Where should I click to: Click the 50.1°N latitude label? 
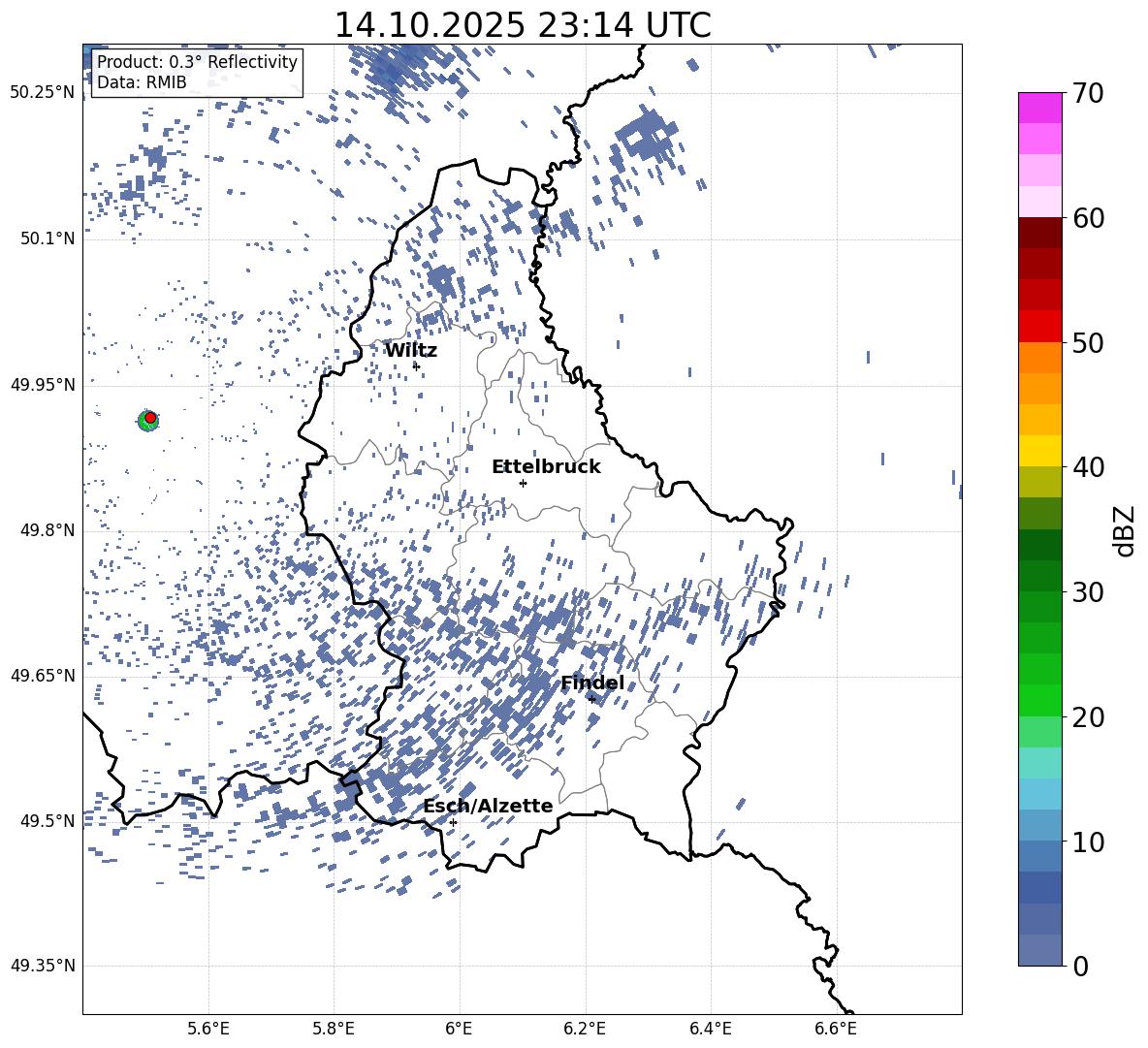point(48,238)
